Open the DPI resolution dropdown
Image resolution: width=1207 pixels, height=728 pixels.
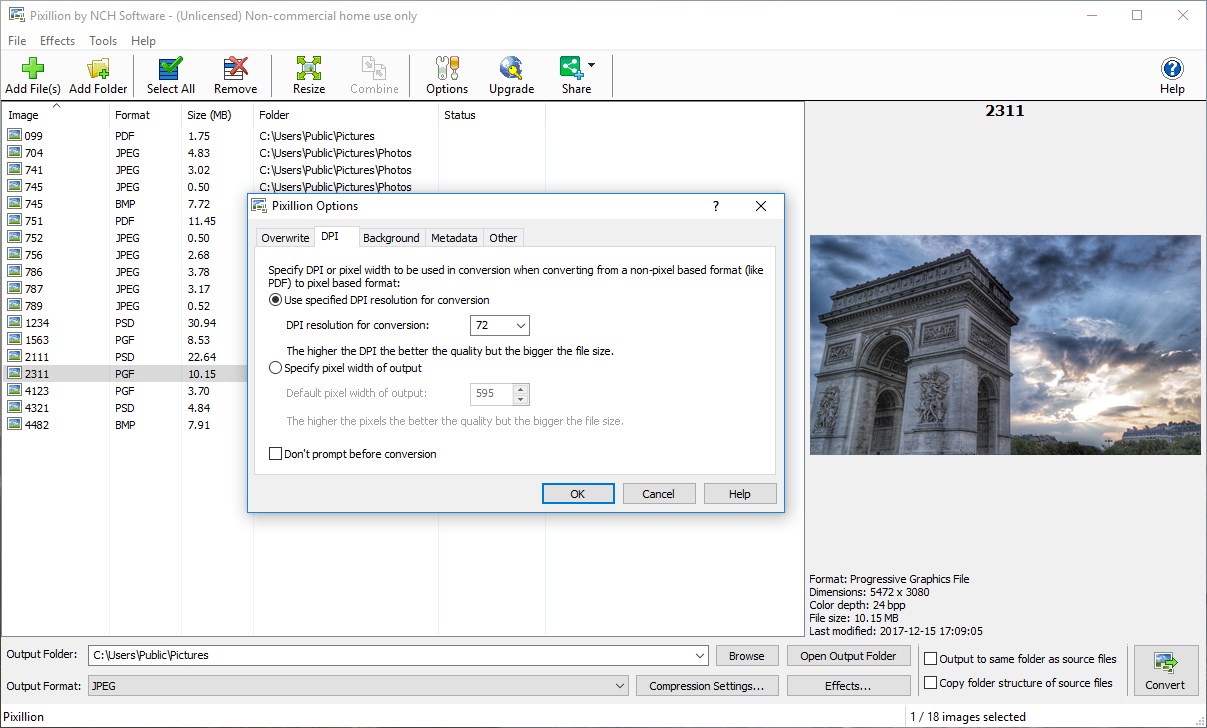click(520, 325)
